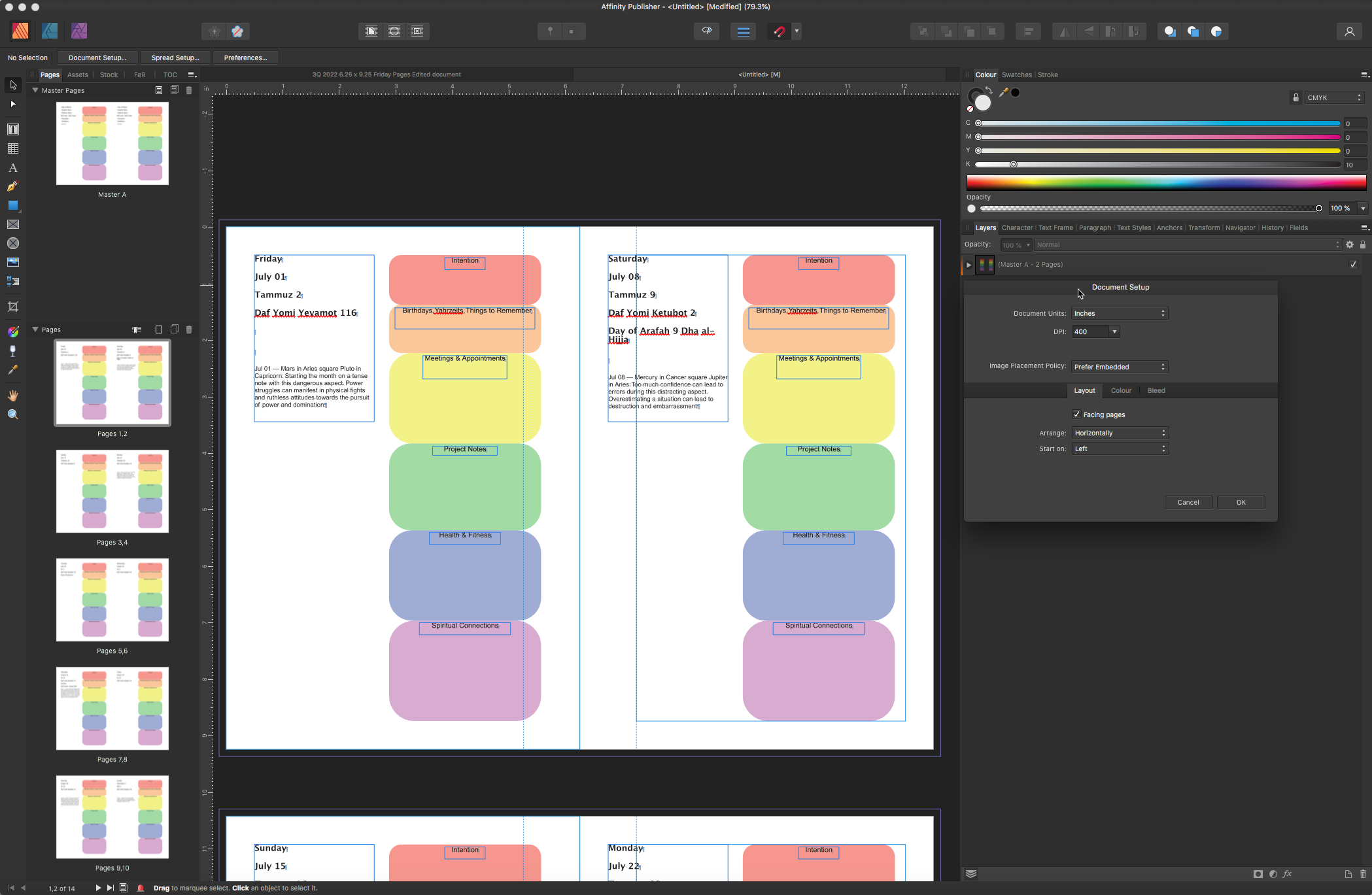
Task: Select the Artistic Text tool
Action: click(x=13, y=167)
